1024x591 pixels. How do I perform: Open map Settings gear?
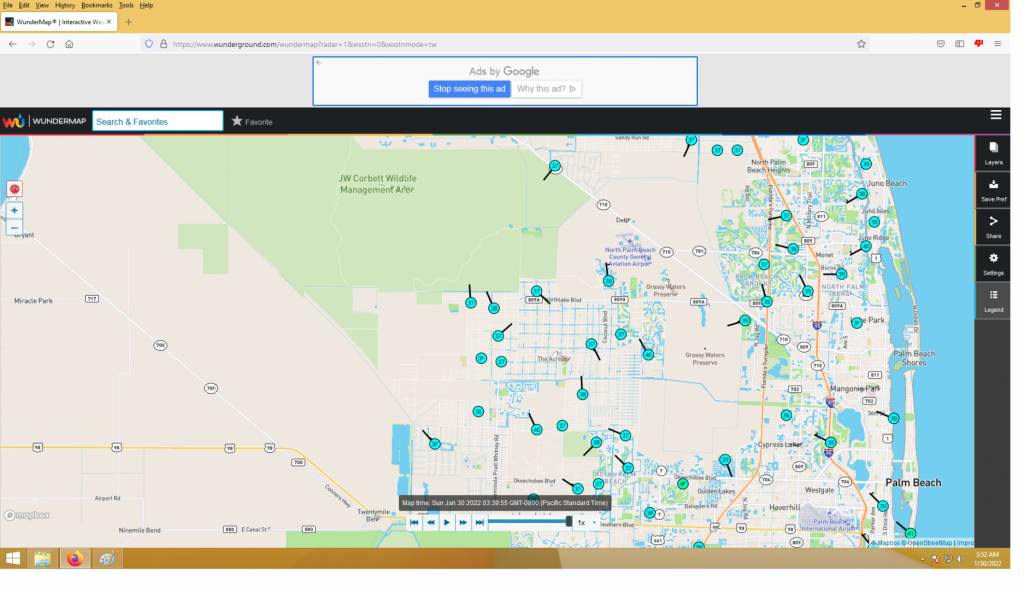993,263
